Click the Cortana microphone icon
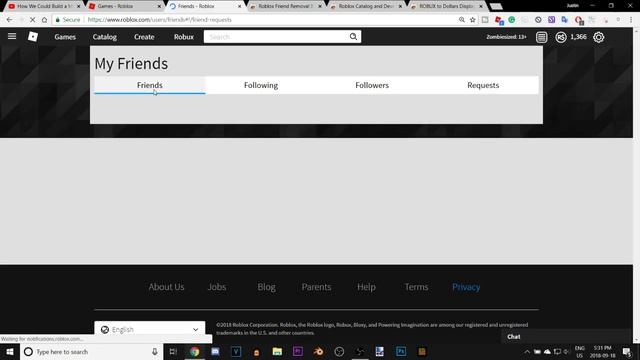 click(155, 351)
